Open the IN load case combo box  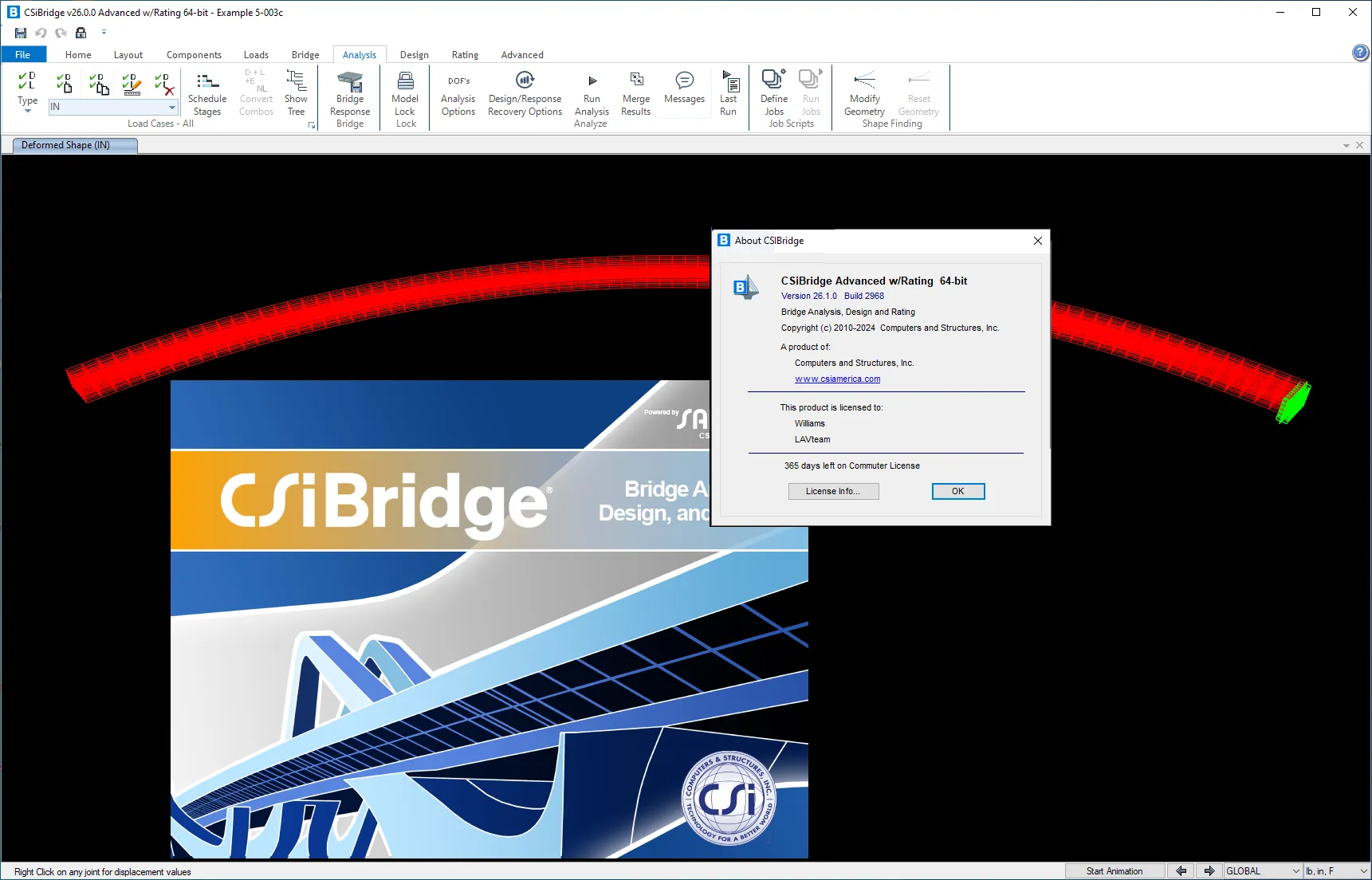(x=112, y=107)
